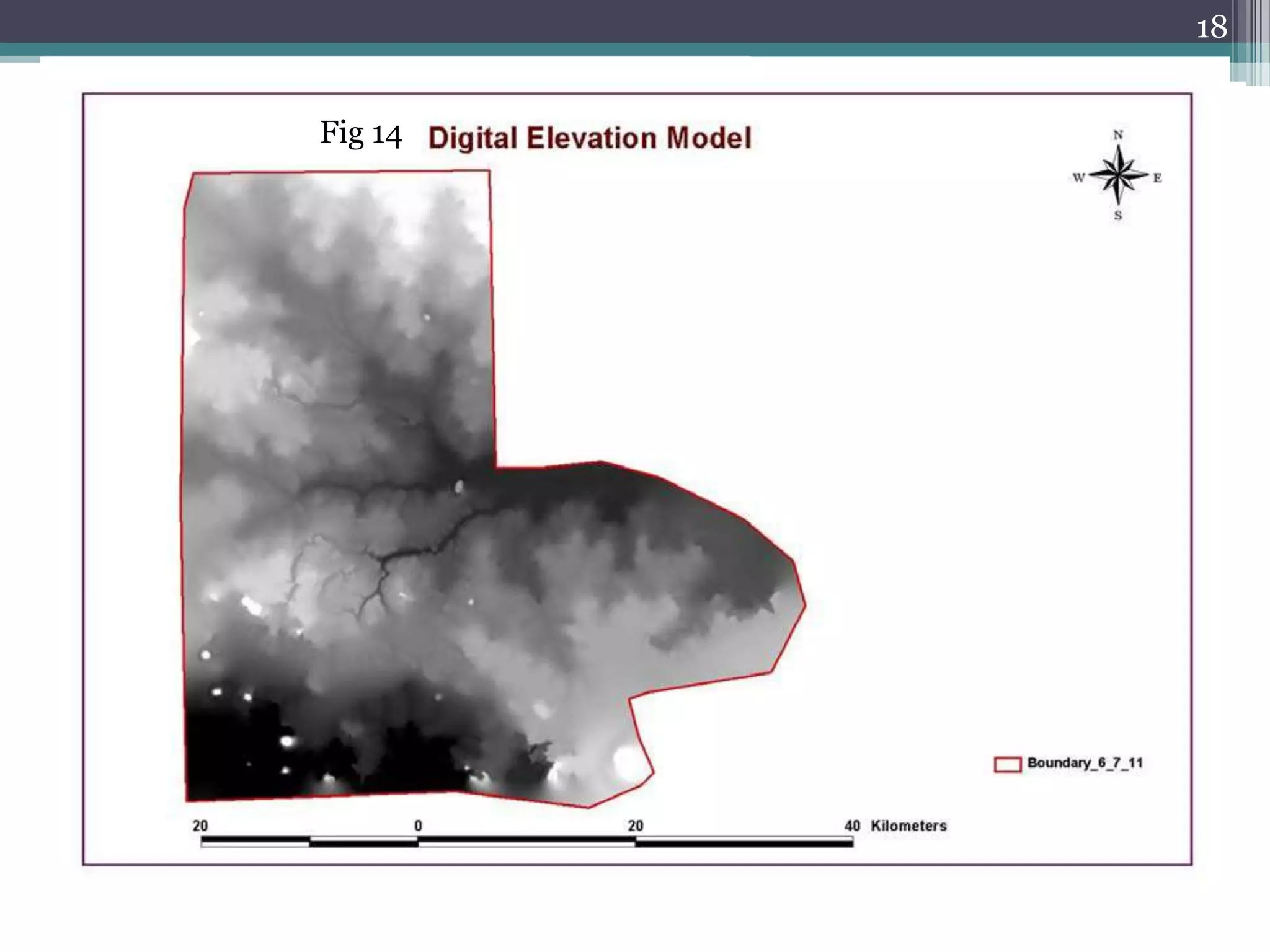Click the E letter beside compass

[x=1157, y=178]
